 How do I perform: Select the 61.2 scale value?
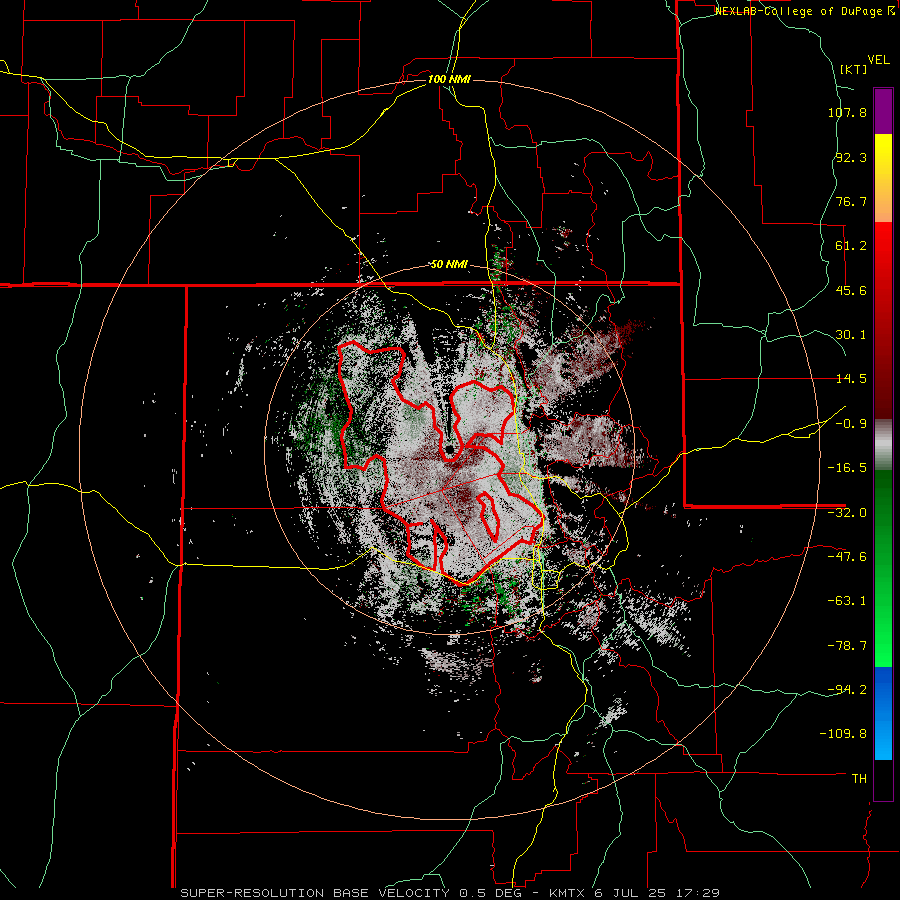point(851,246)
